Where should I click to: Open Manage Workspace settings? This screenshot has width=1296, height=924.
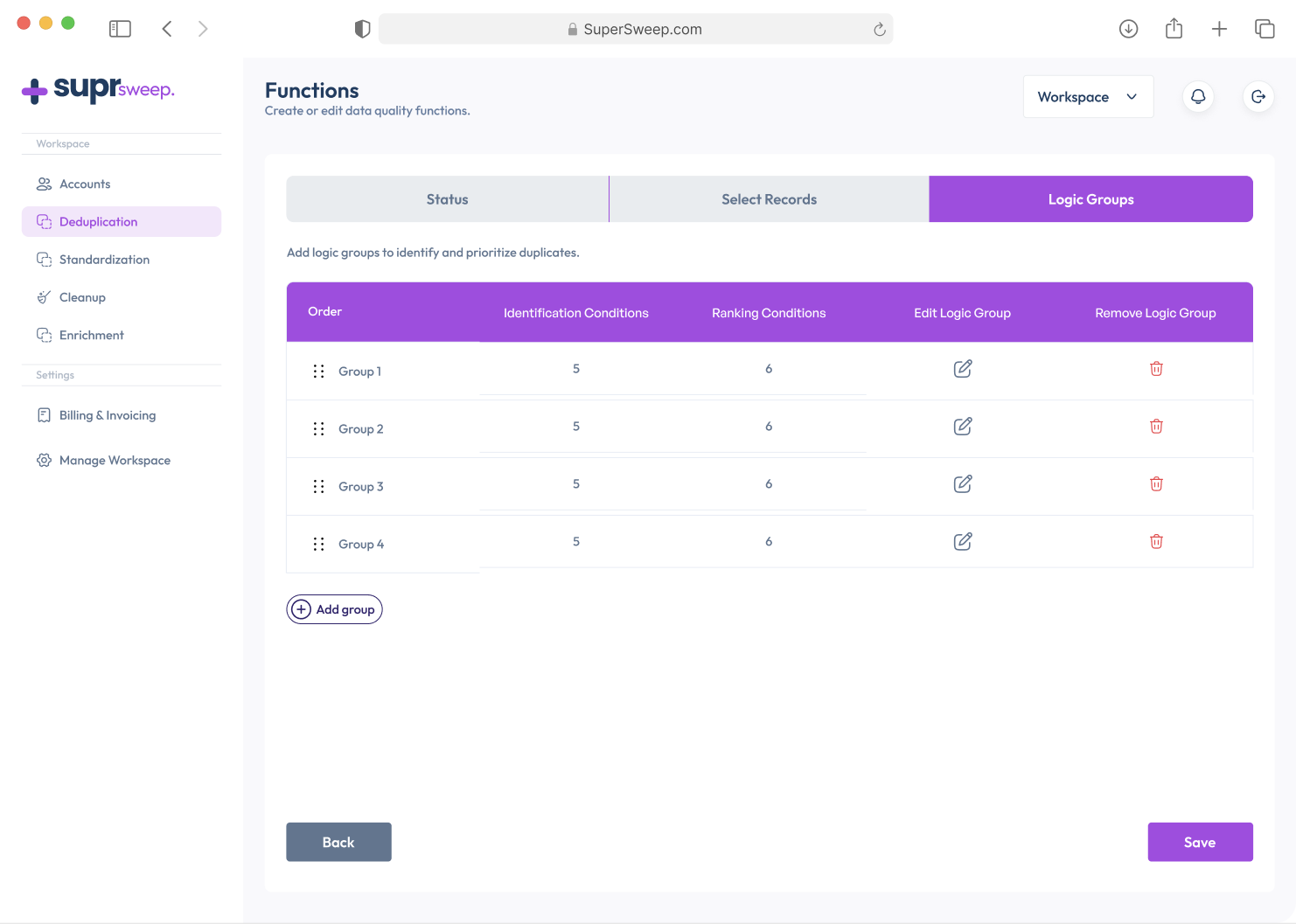pyautogui.click(x=114, y=460)
